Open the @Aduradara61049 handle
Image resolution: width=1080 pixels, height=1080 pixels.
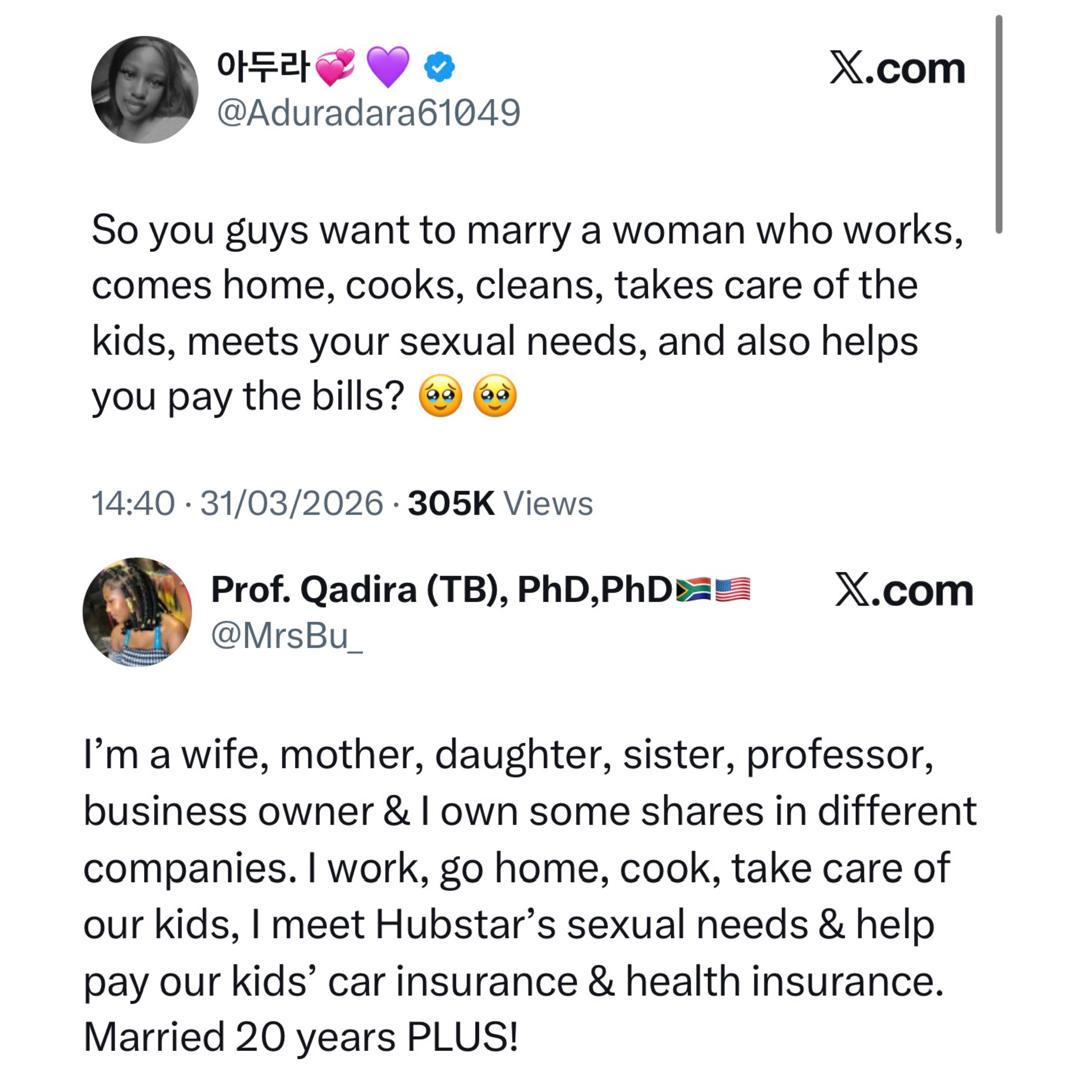click(368, 113)
